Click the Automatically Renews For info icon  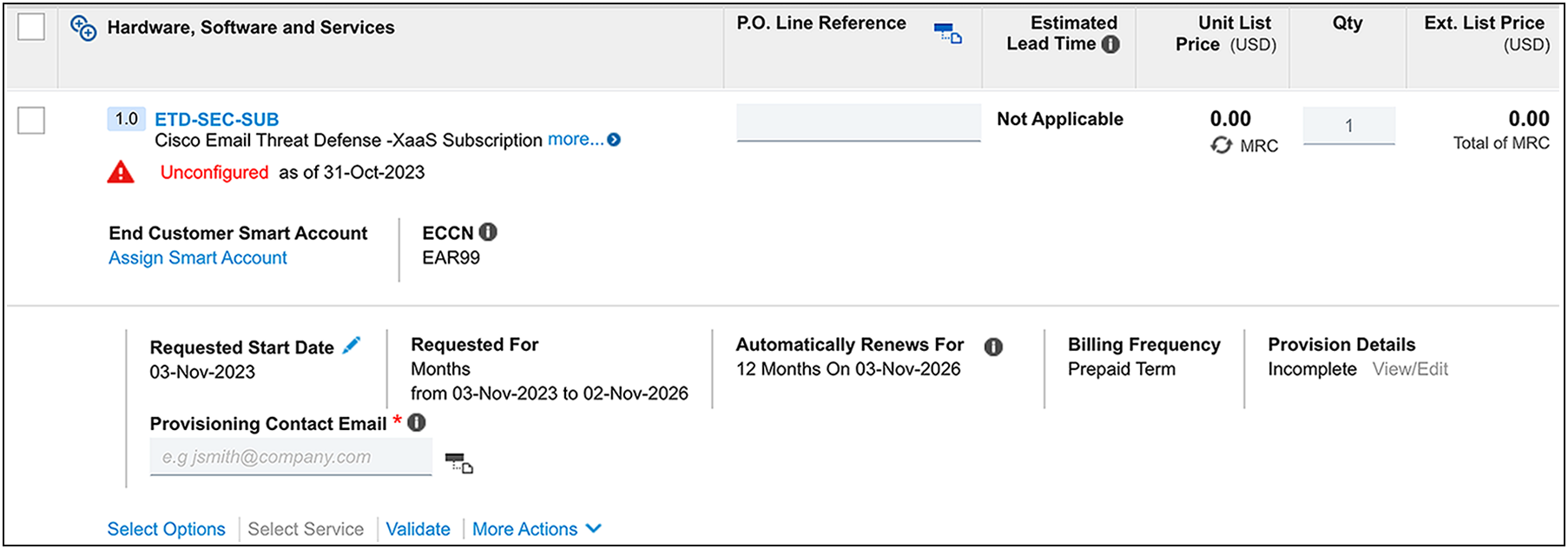click(x=995, y=345)
